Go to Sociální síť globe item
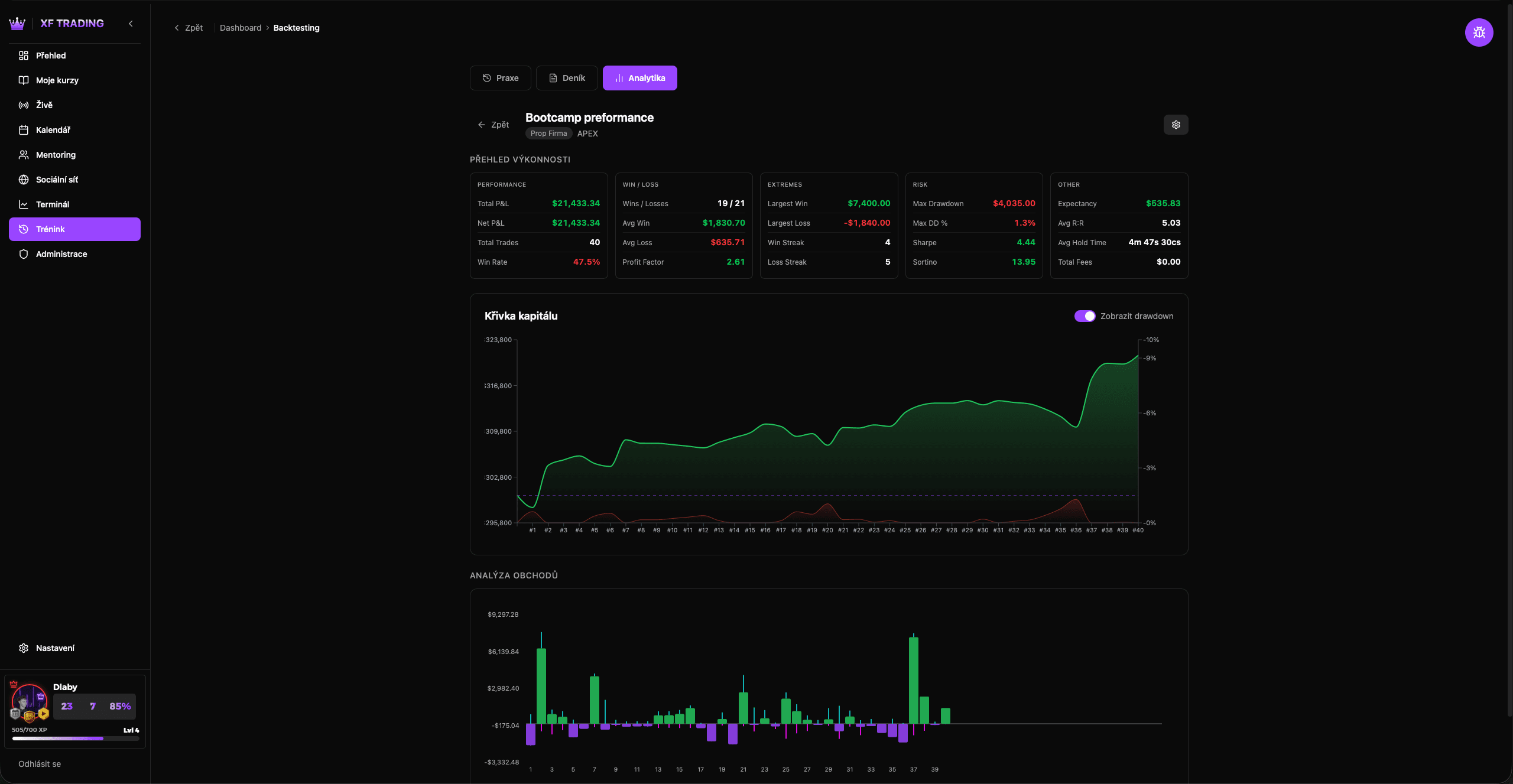This screenshot has width=1513, height=784. pos(57,180)
